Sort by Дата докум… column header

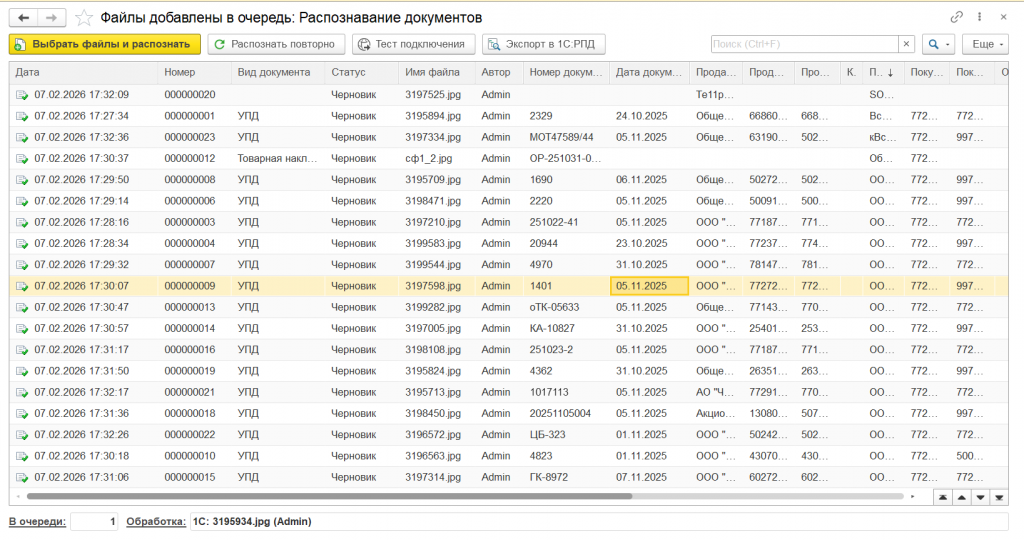649,72
